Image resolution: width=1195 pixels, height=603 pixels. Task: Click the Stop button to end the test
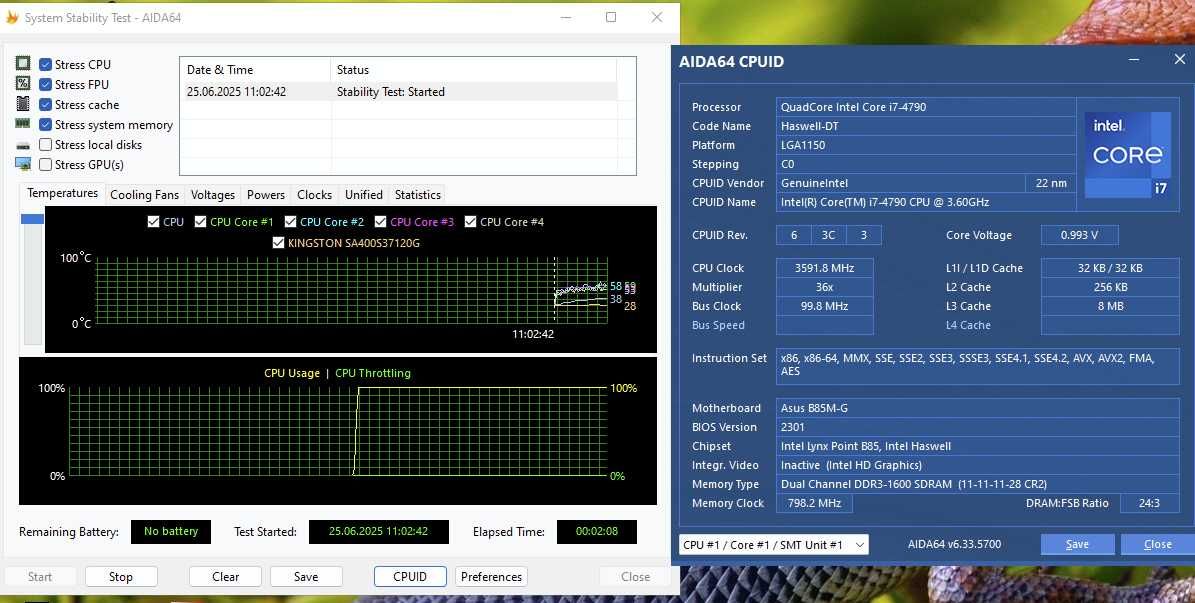coord(121,576)
